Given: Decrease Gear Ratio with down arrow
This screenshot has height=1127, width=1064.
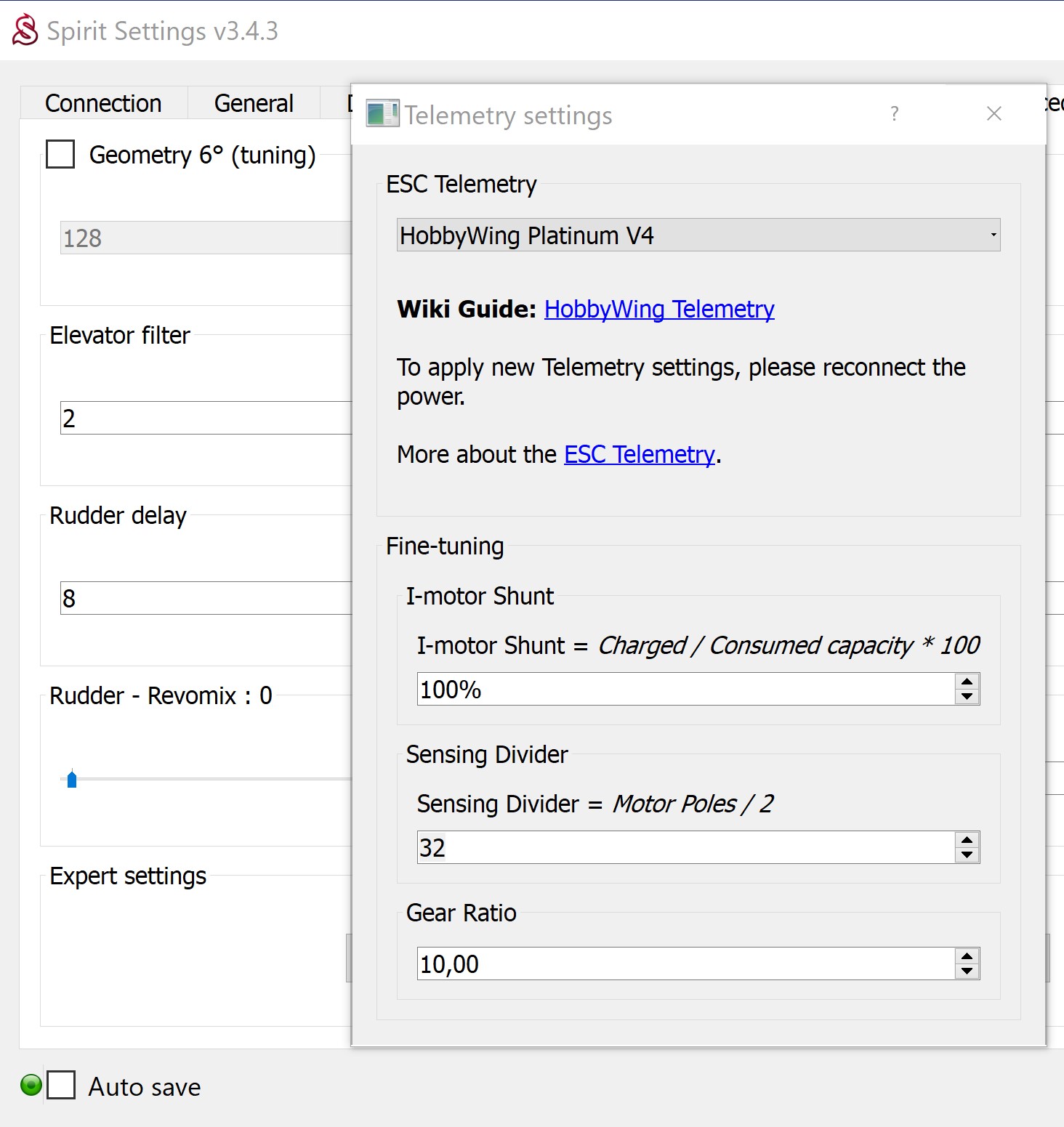Looking at the screenshot, I should click(x=967, y=972).
